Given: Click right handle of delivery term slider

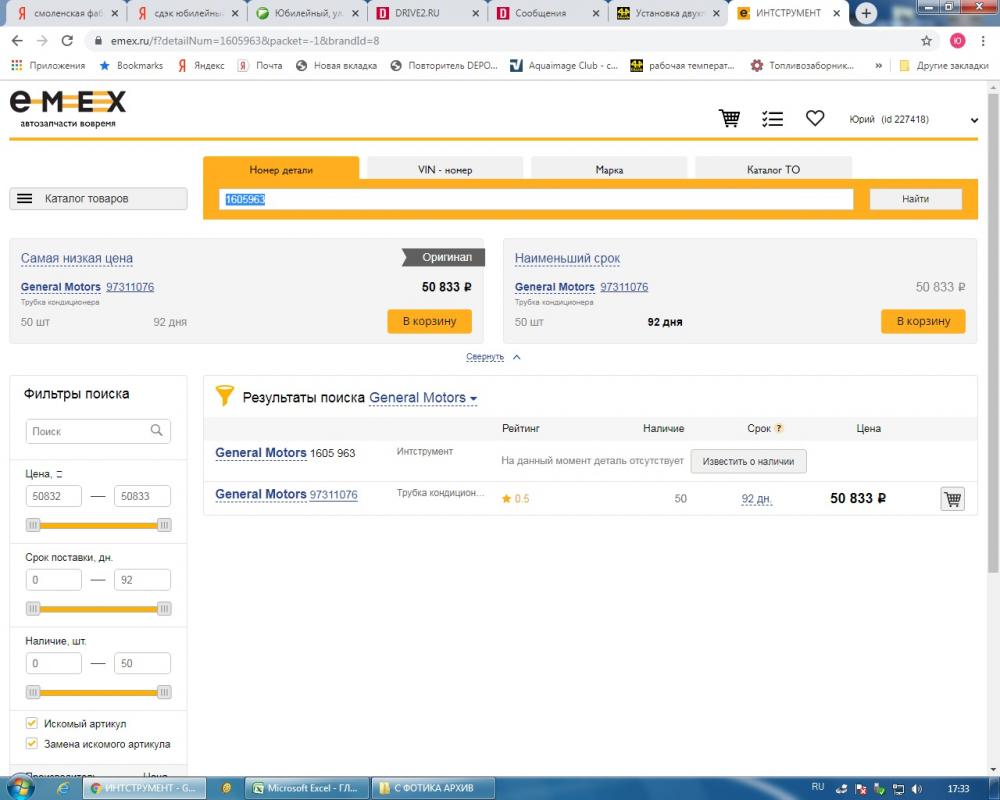Looking at the screenshot, I should 164,609.
